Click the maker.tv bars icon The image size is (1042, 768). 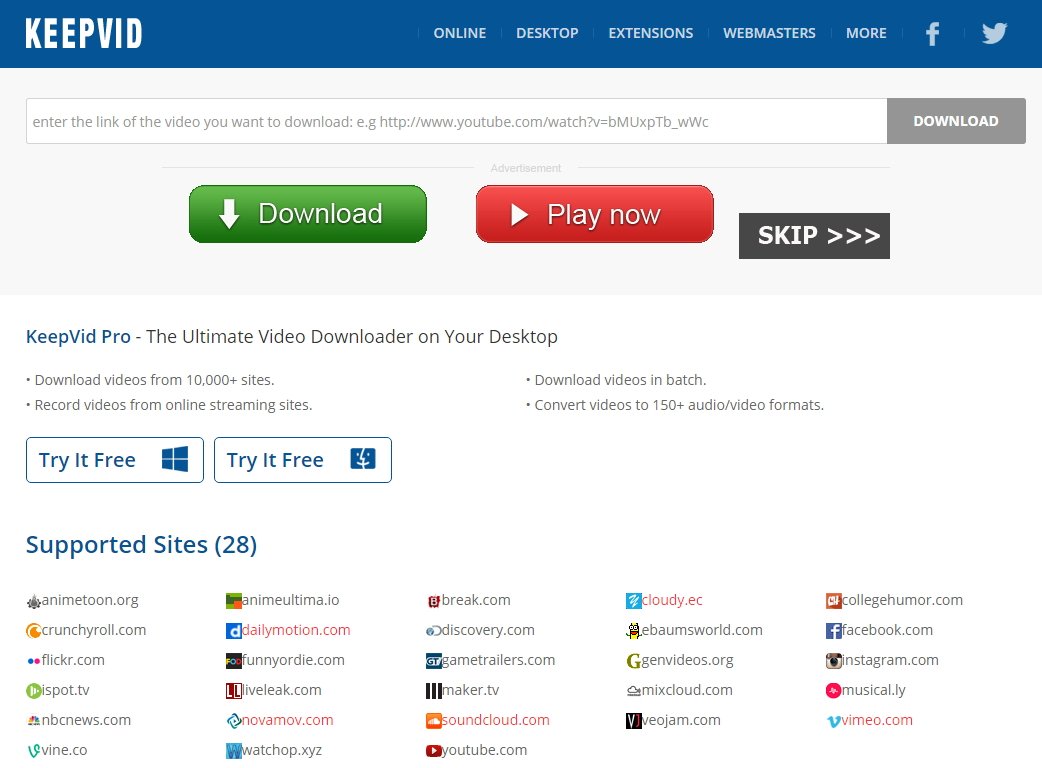click(x=434, y=691)
